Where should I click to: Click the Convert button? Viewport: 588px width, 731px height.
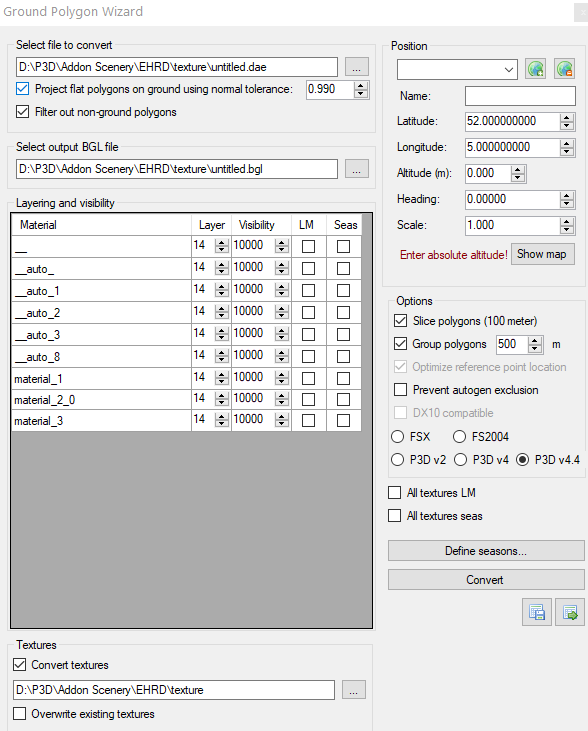click(x=486, y=579)
